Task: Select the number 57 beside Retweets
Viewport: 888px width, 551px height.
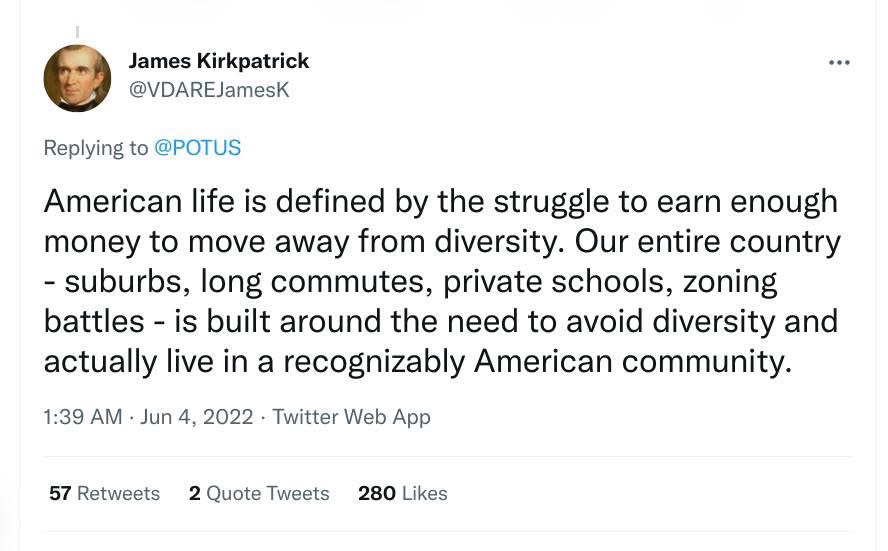Action: pos(60,493)
